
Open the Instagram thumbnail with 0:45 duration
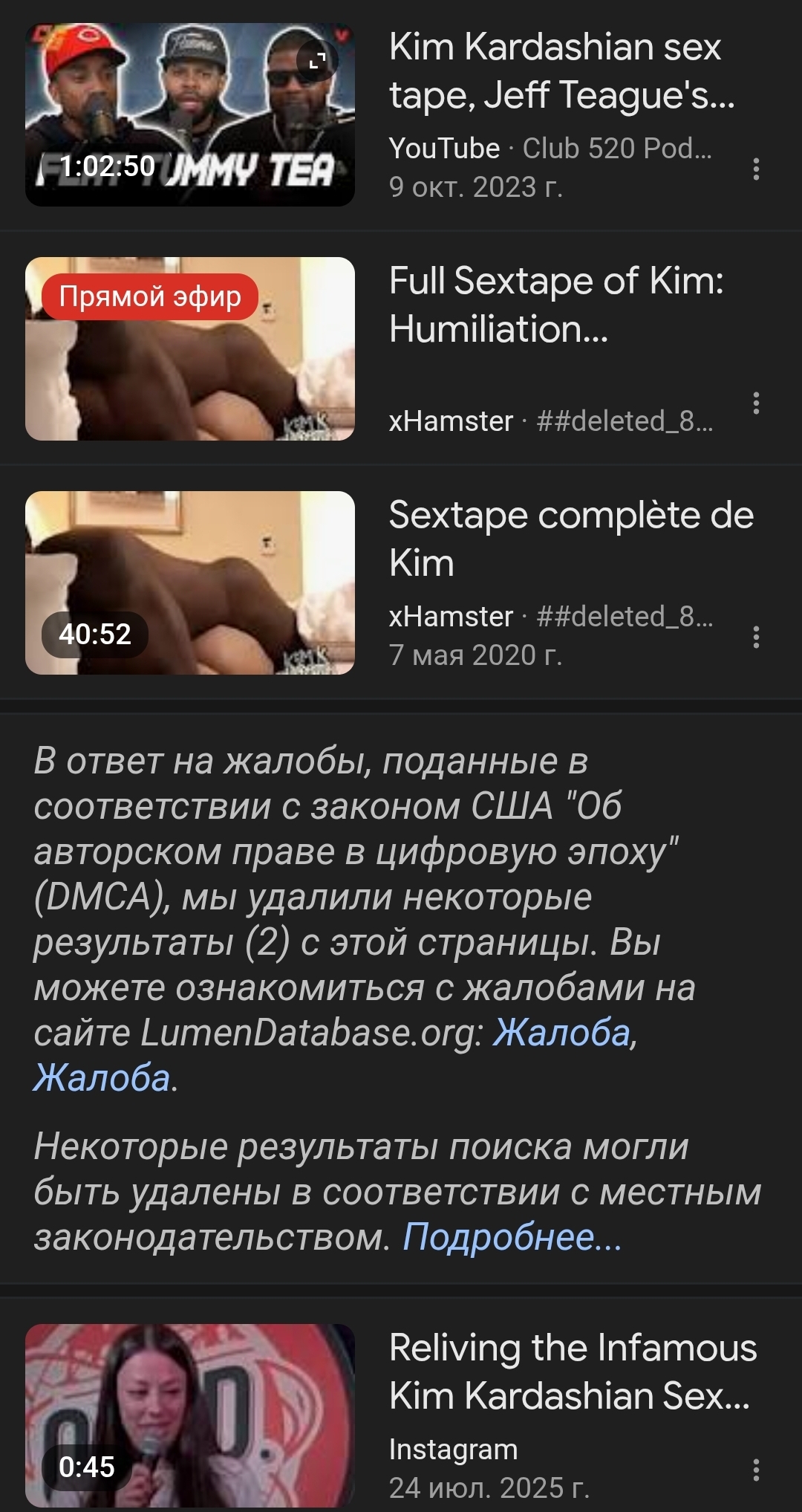(x=190, y=1415)
